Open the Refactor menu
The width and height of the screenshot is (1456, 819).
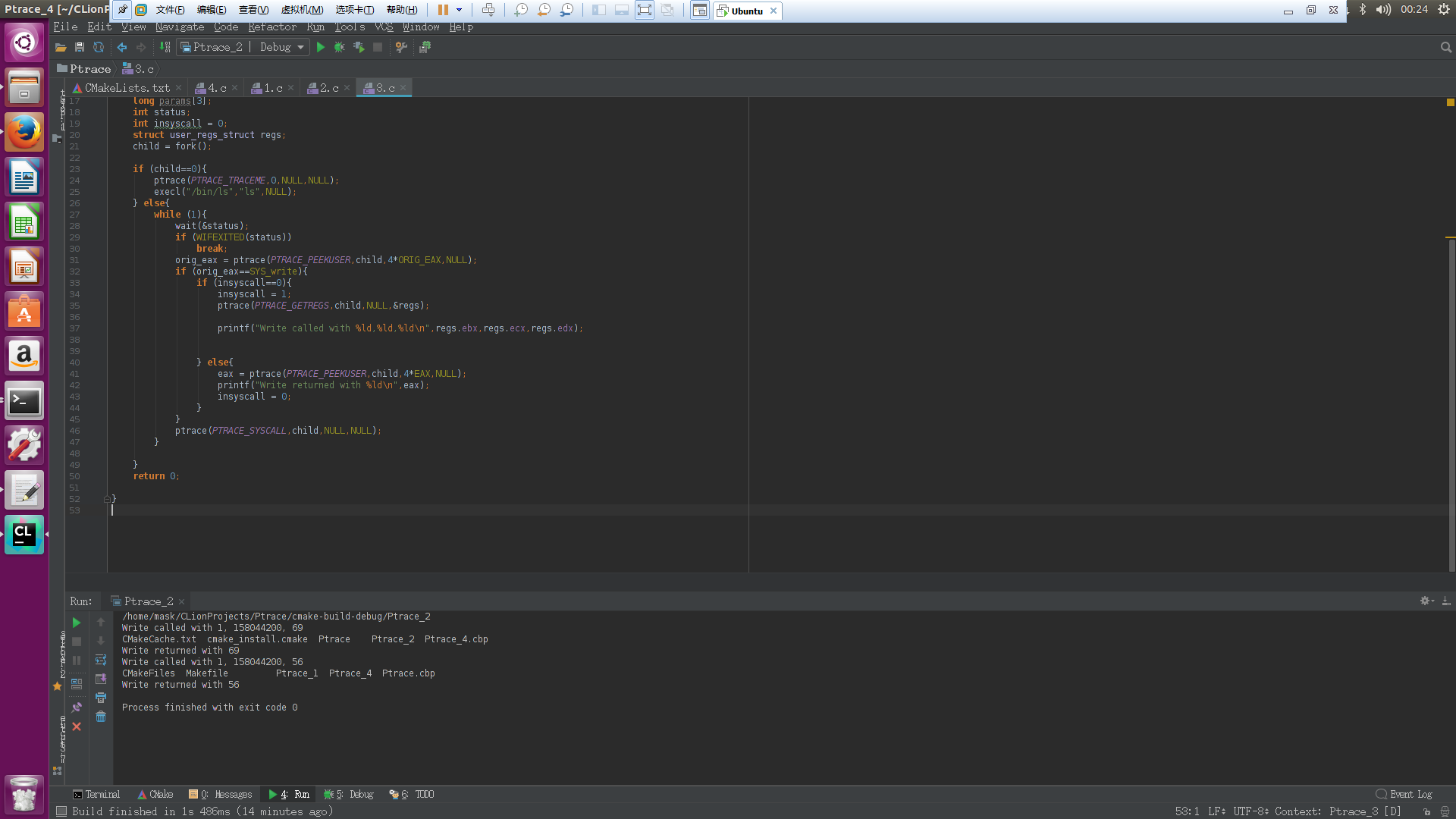click(x=271, y=27)
